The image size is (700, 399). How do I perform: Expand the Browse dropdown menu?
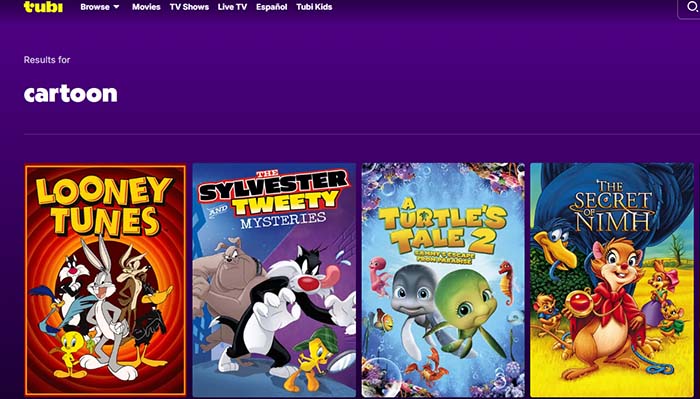tap(100, 7)
